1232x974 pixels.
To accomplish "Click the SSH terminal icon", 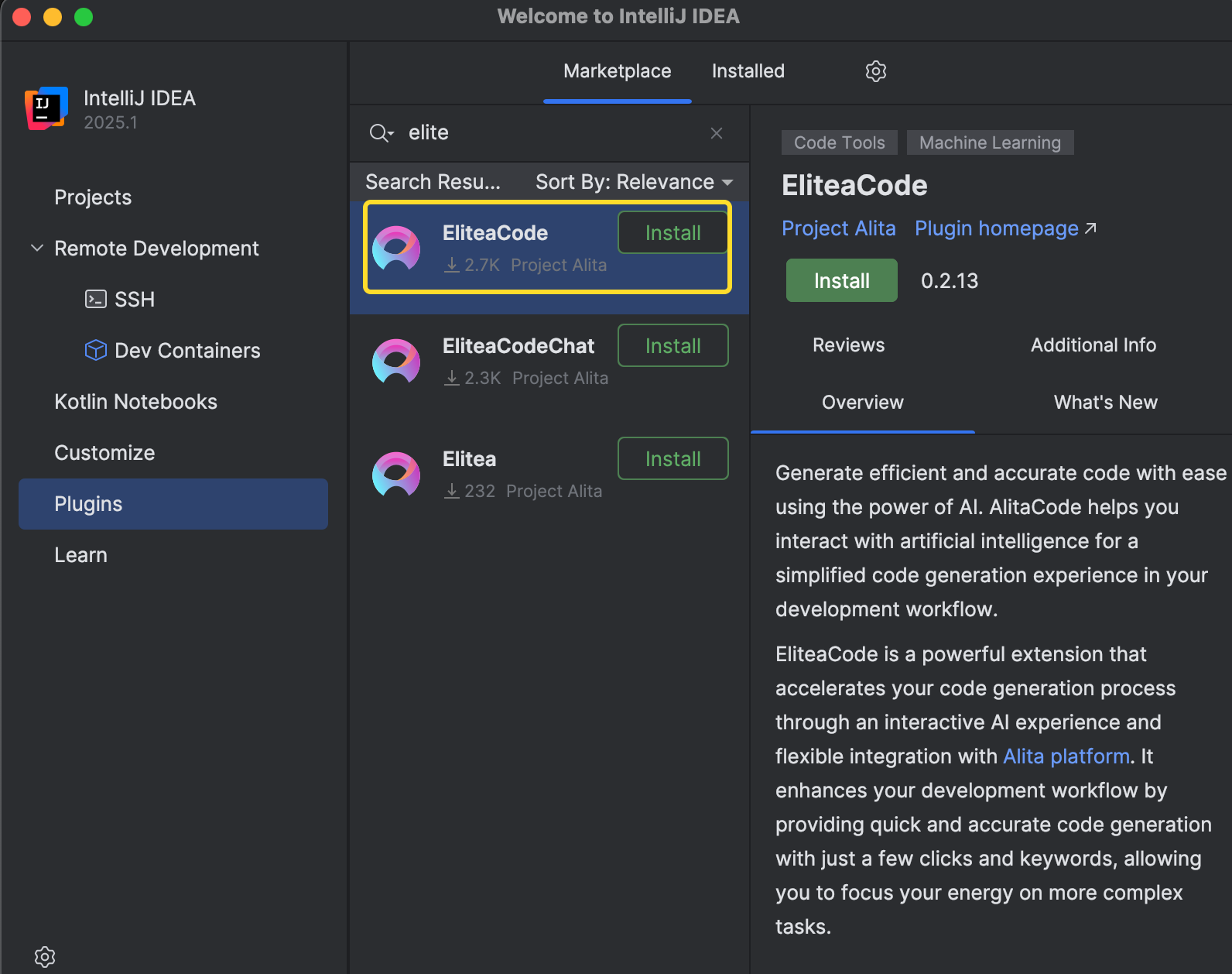I will pyautogui.click(x=96, y=299).
